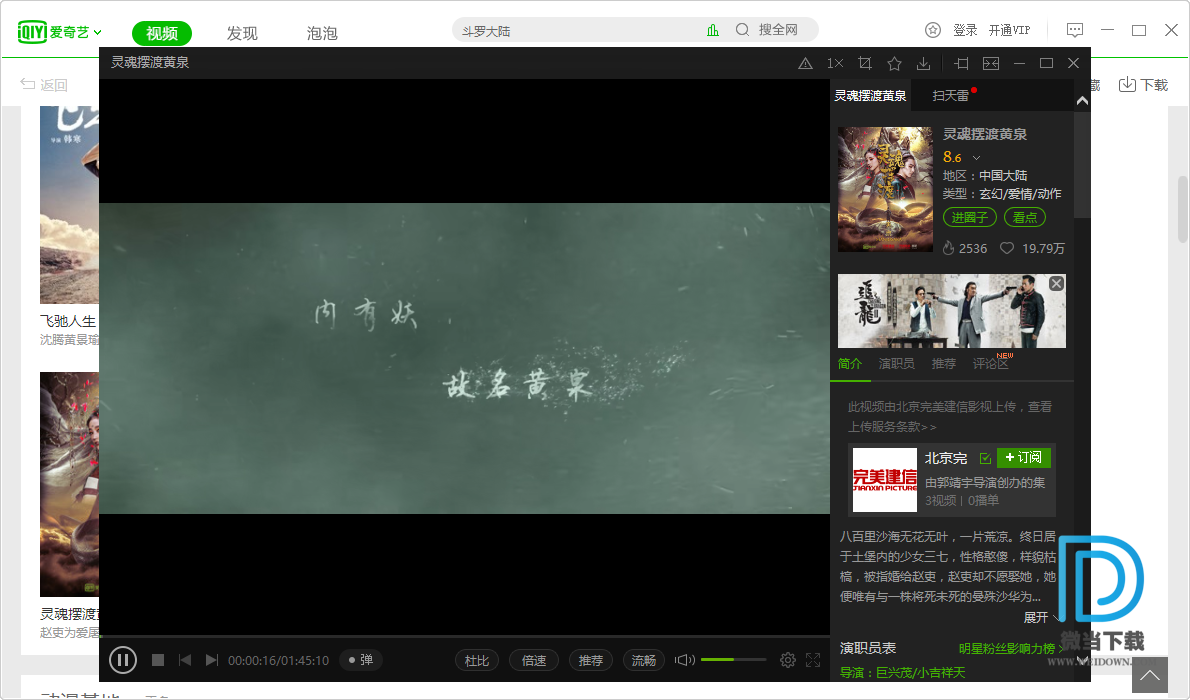This screenshot has height=700, width=1190.
Task: Open the 完美建信 uploader logo
Action: click(x=885, y=480)
